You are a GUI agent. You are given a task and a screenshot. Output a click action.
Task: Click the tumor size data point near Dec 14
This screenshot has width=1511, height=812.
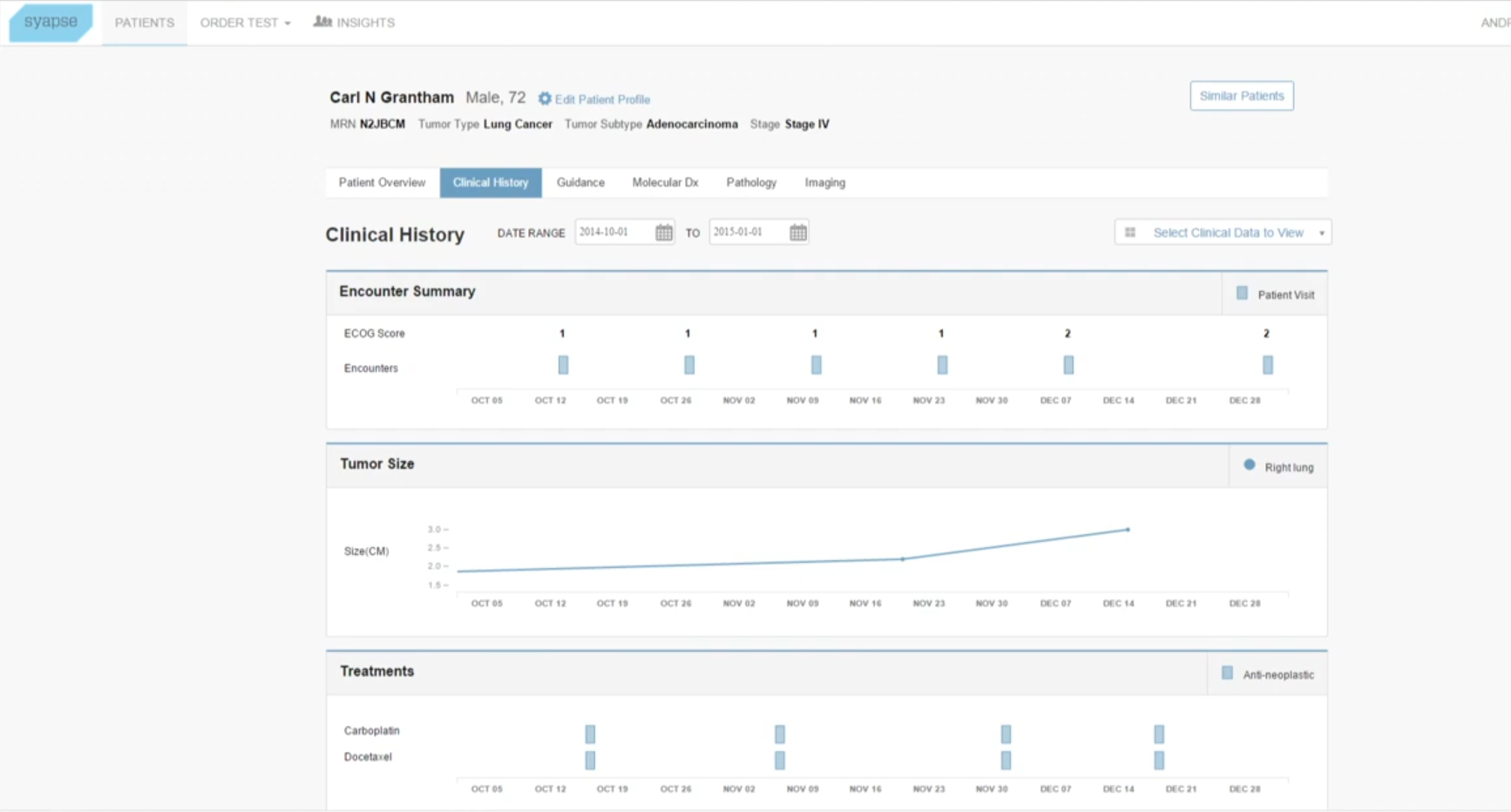tap(1128, 530)
